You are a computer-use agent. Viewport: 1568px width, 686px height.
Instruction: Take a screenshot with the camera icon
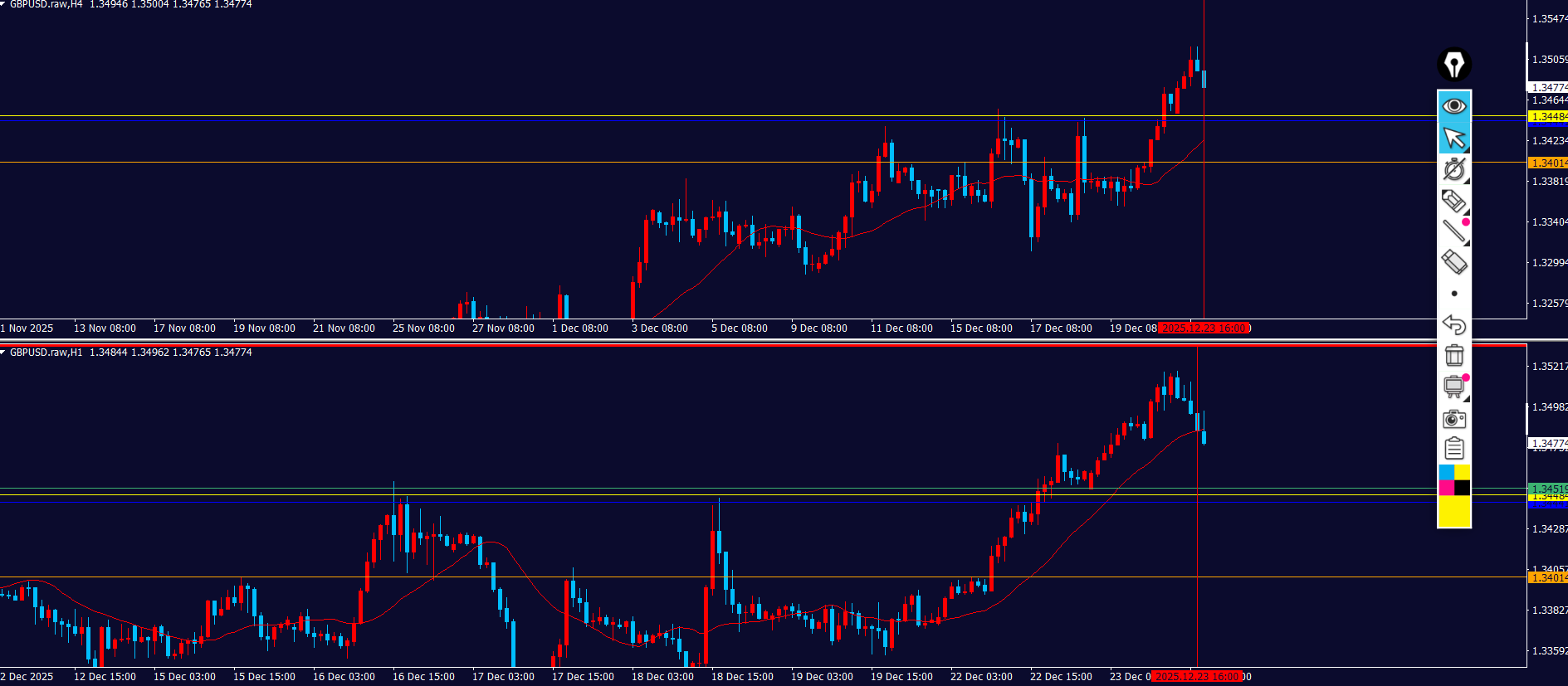1453,418
